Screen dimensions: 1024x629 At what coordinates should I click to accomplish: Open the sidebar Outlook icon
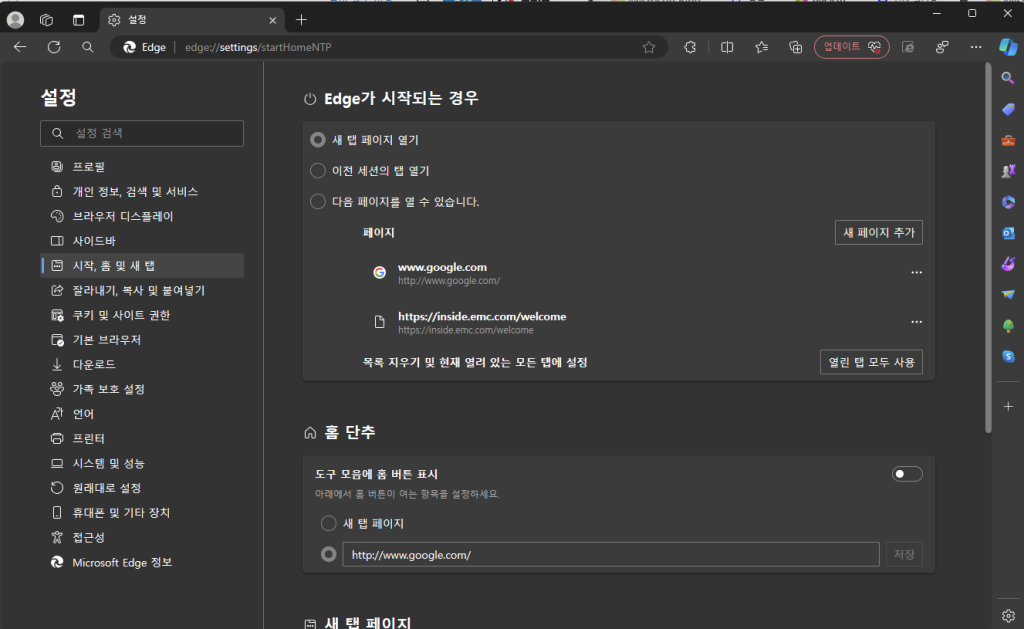click(1008, 233)
